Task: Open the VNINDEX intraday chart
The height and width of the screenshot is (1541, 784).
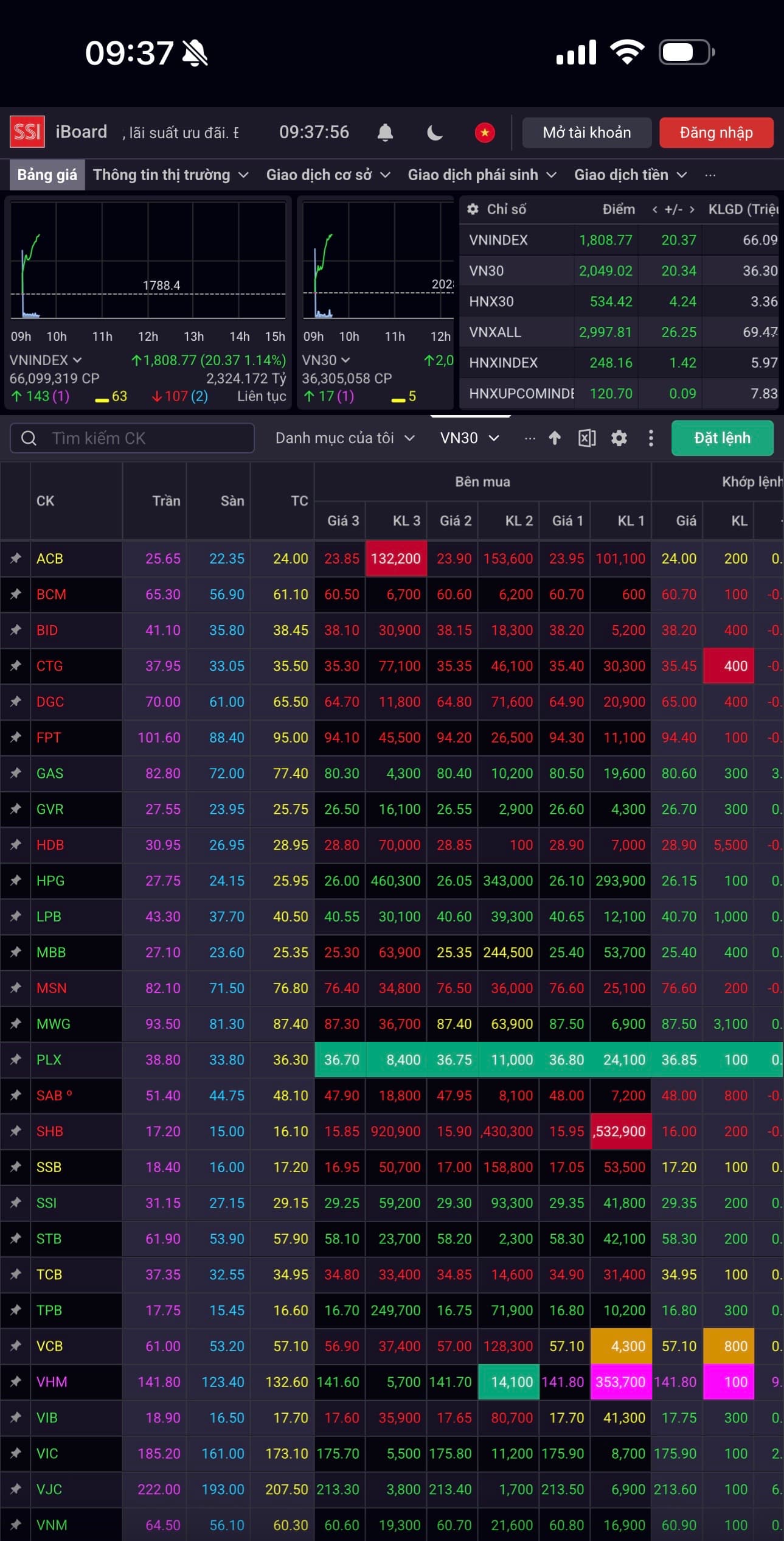Action: pos(148,262)
